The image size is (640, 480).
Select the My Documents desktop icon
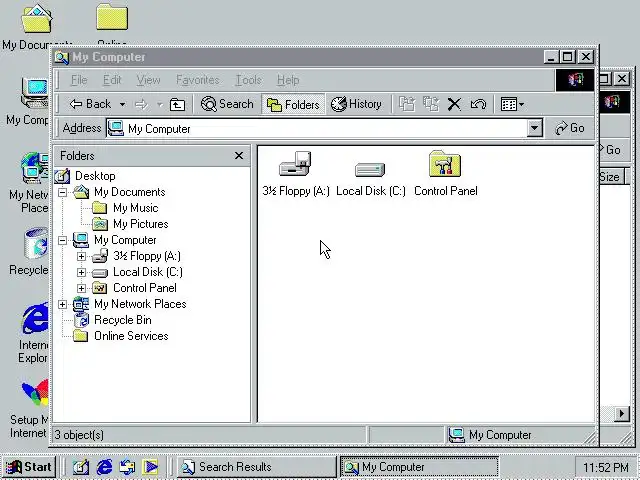(x=37, y=18)
